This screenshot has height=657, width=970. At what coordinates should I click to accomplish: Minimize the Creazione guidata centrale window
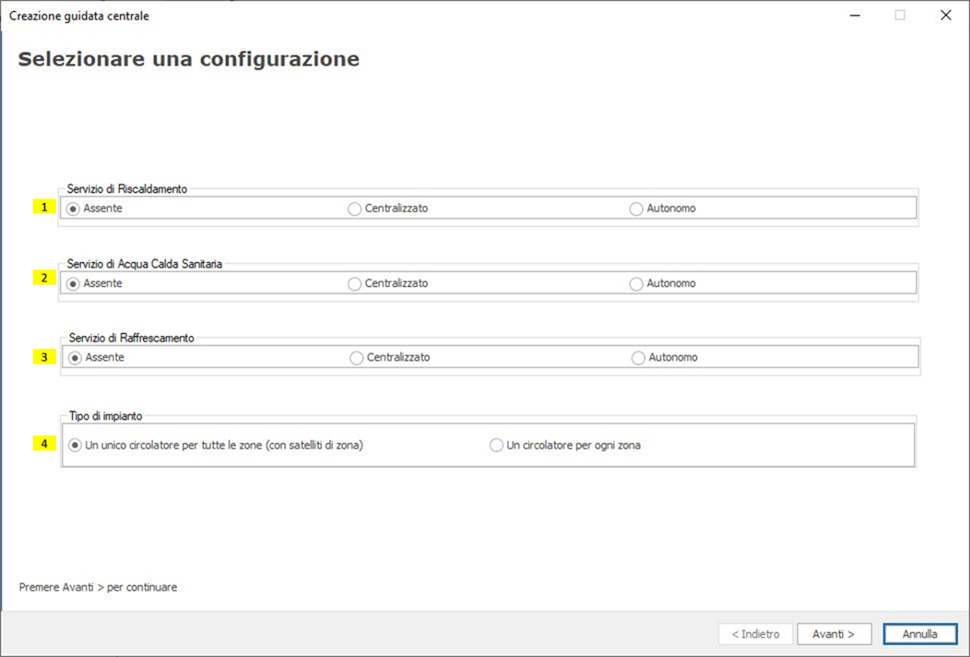(855, 15)
